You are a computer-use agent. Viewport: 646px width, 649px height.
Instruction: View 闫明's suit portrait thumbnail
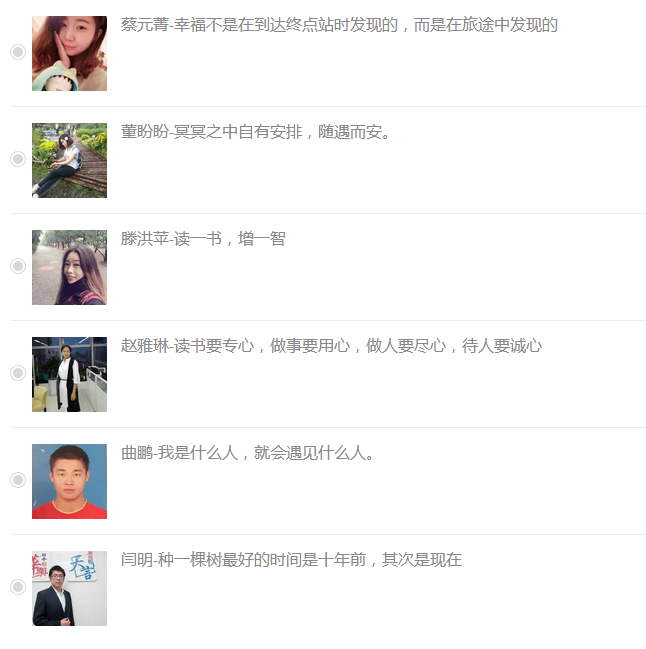[70, 588]
